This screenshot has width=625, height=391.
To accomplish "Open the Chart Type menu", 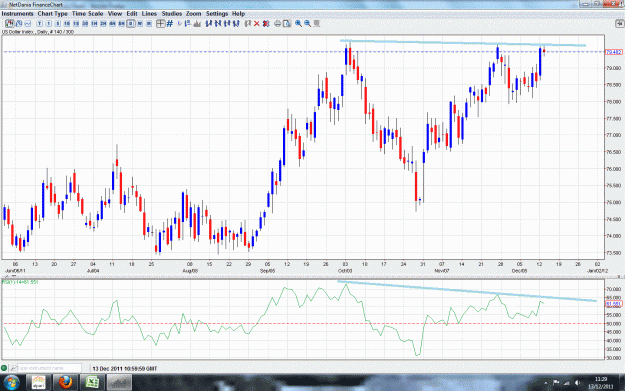I will coord(53,14).
